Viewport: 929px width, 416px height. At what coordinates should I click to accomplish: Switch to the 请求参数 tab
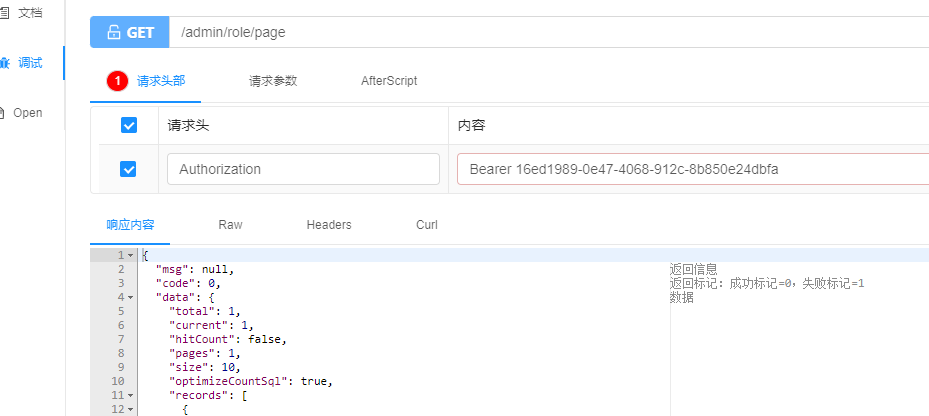pos(273,81)
